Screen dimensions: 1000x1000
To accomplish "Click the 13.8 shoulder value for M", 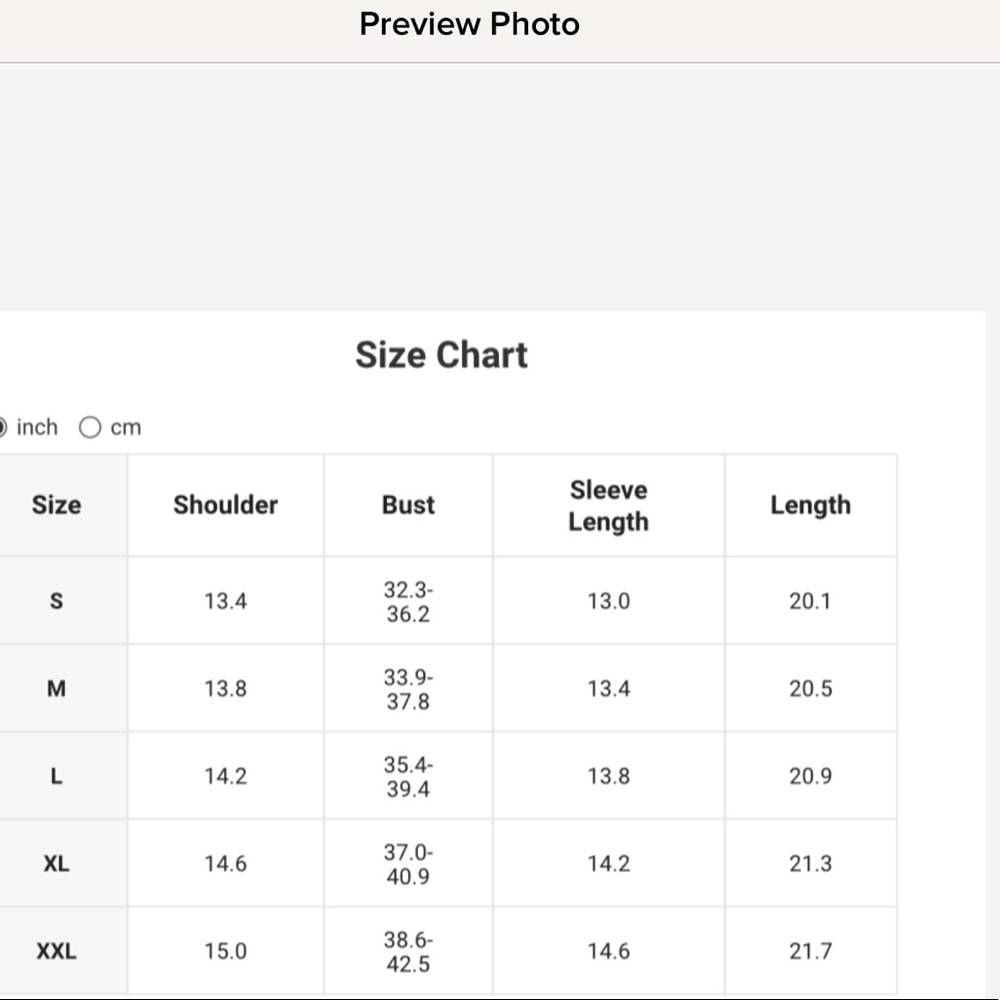I will coord(225,689).
